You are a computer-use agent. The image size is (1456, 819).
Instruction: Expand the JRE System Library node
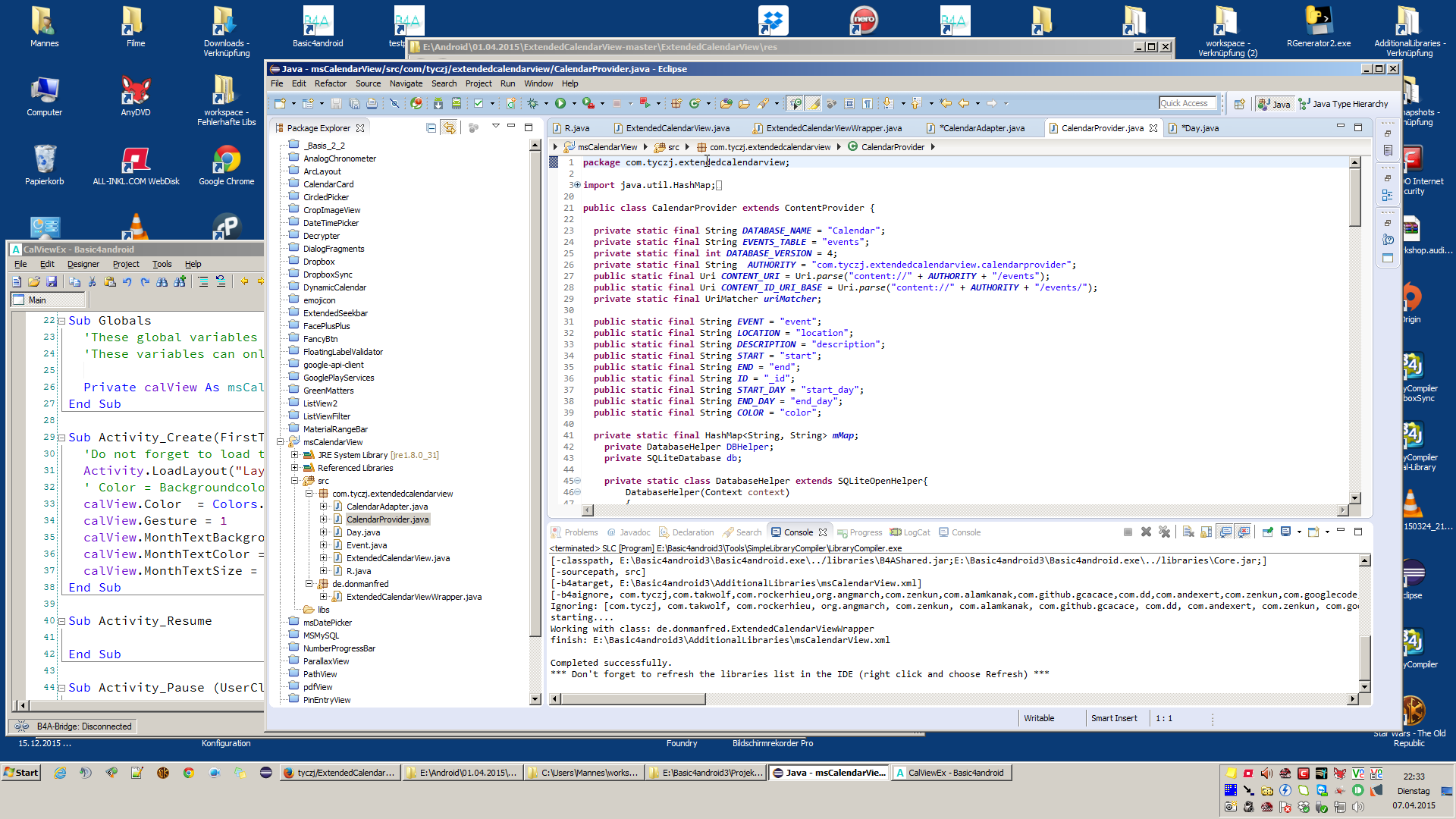tap(295, 455)
